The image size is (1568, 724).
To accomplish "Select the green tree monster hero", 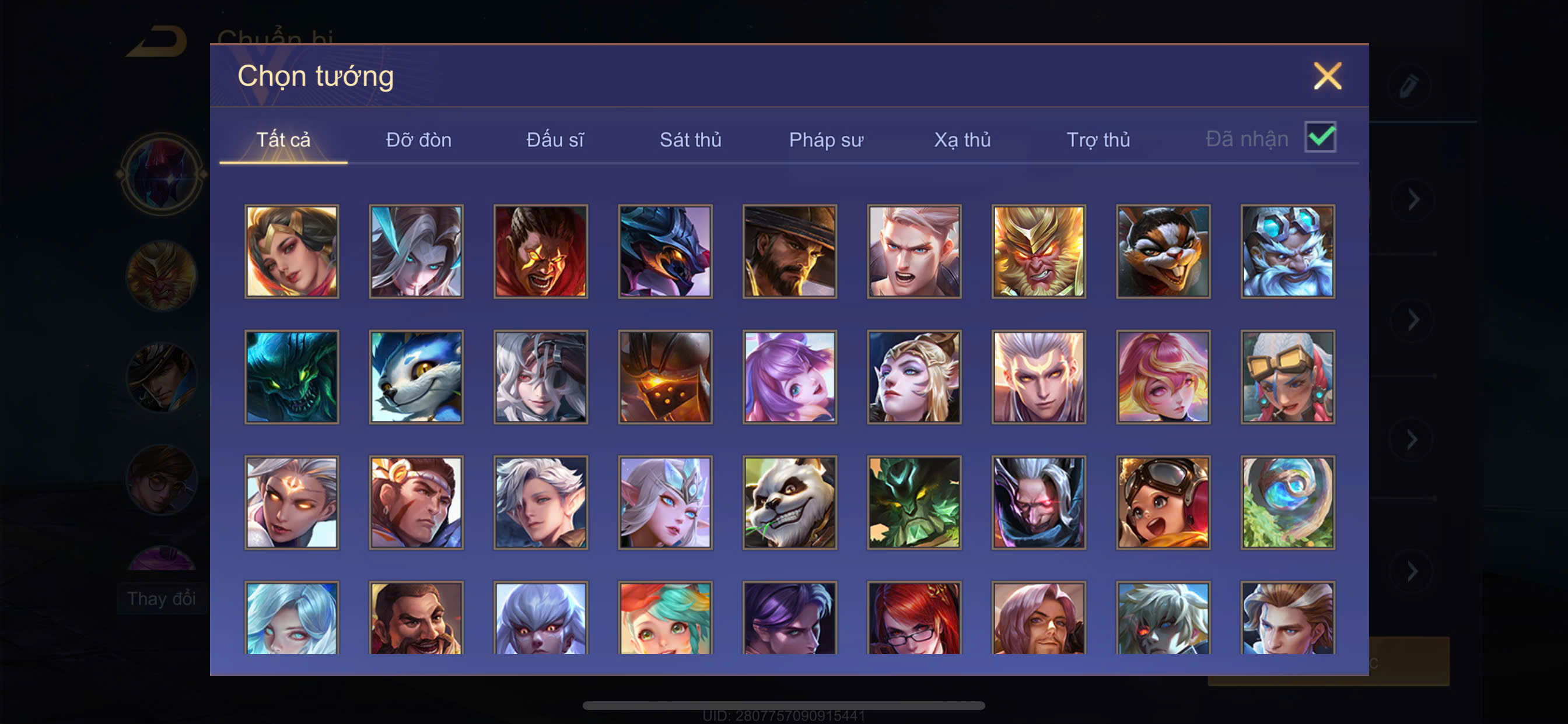I will pos(914,502).
